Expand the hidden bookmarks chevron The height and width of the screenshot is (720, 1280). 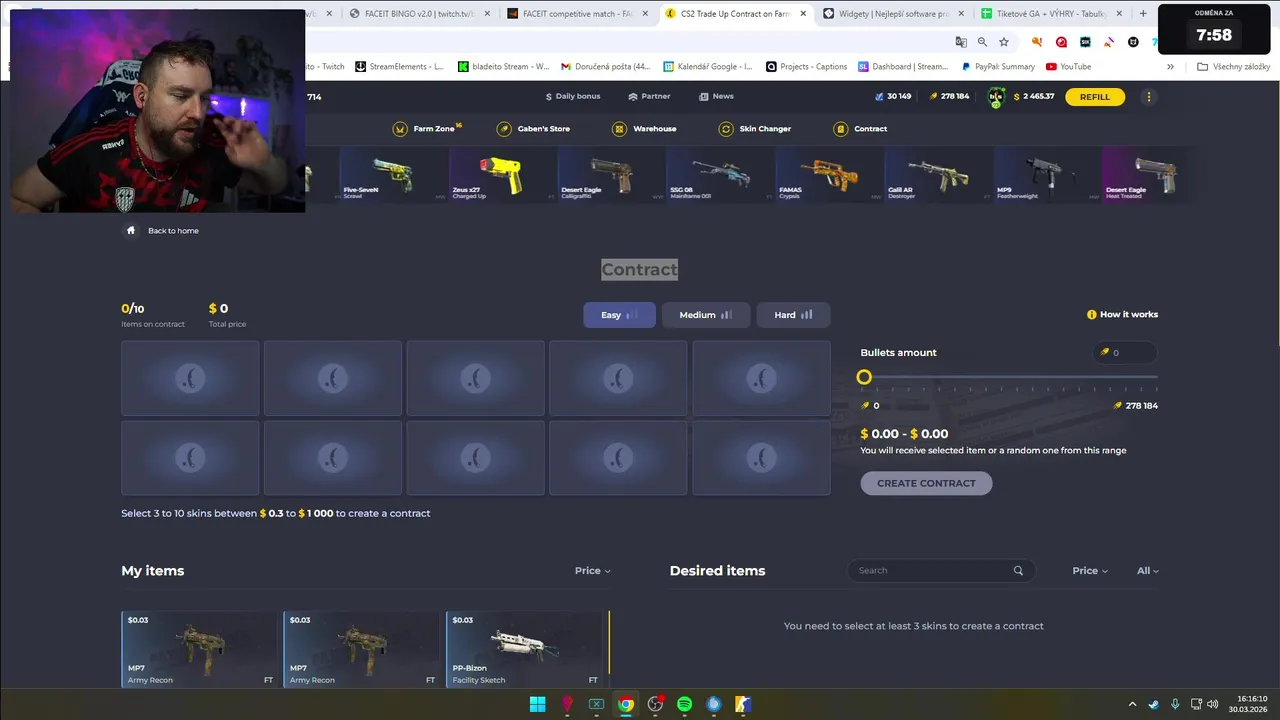1170,67
